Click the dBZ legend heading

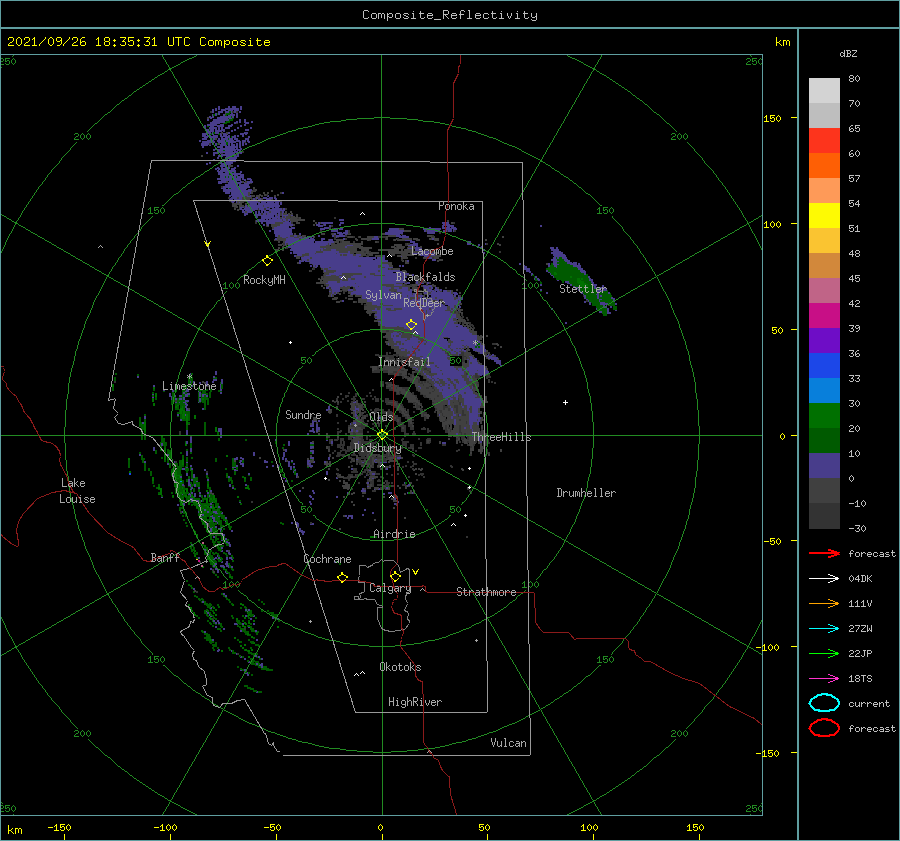point(848,53)
